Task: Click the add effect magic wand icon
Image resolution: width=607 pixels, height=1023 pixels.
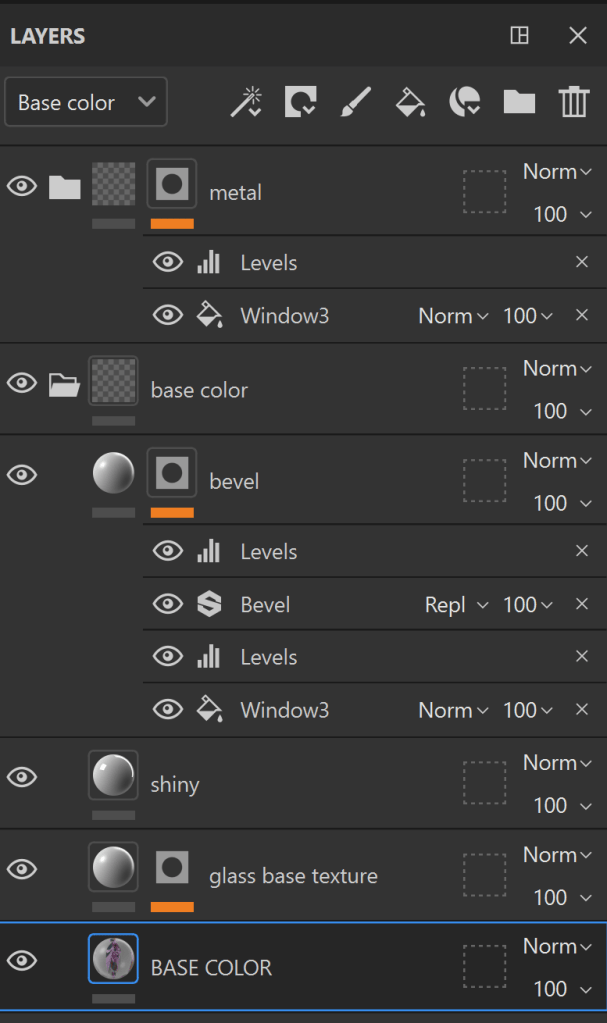Action: (x=246, y=102)
